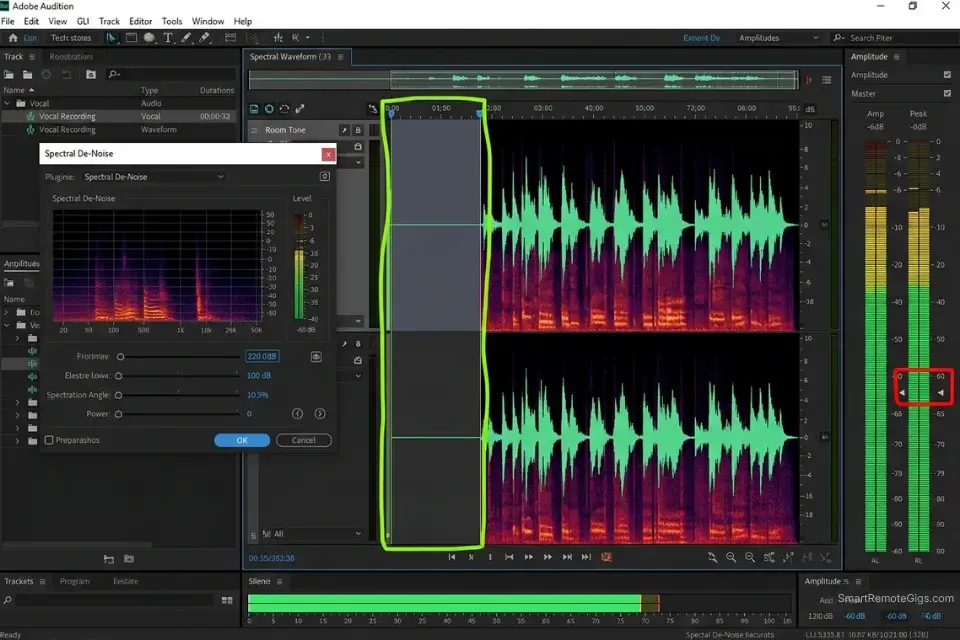This screenshot has width=960, height=640.
Task: Collapse the Vocal folder in Track list
Action: (x=7, y=104)
